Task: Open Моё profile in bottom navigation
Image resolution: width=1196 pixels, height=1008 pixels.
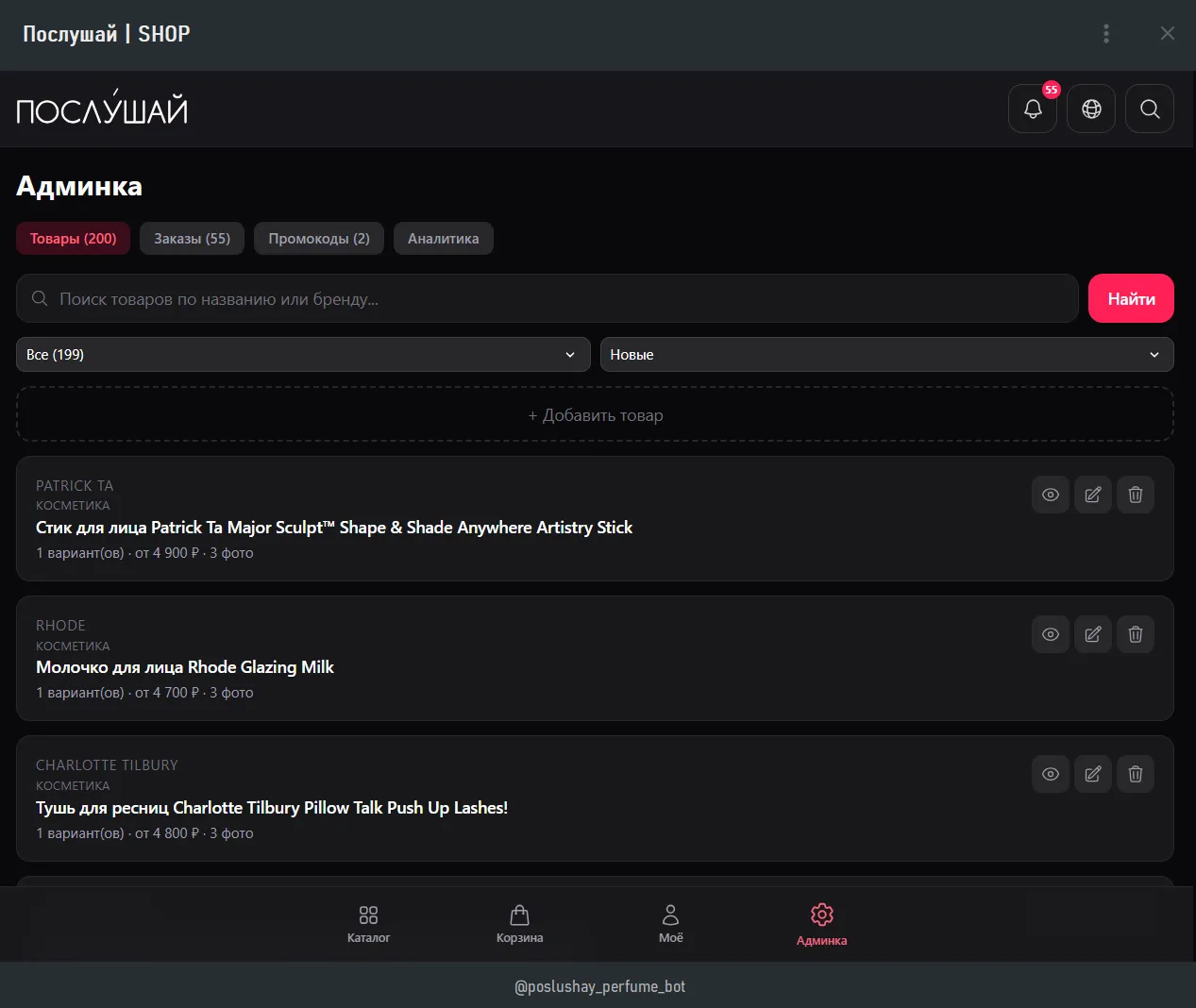Action: point(670,924)
